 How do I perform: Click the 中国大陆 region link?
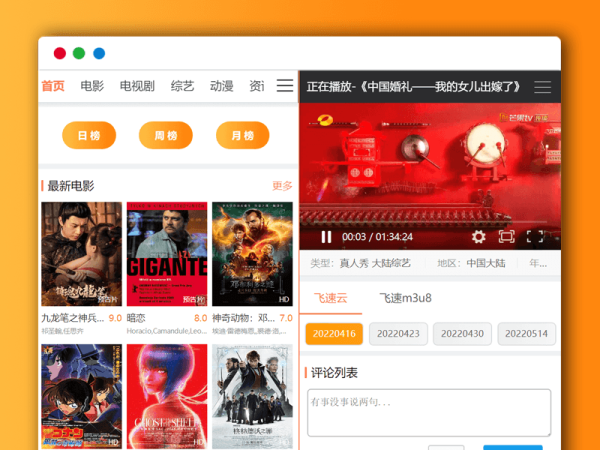486,263
